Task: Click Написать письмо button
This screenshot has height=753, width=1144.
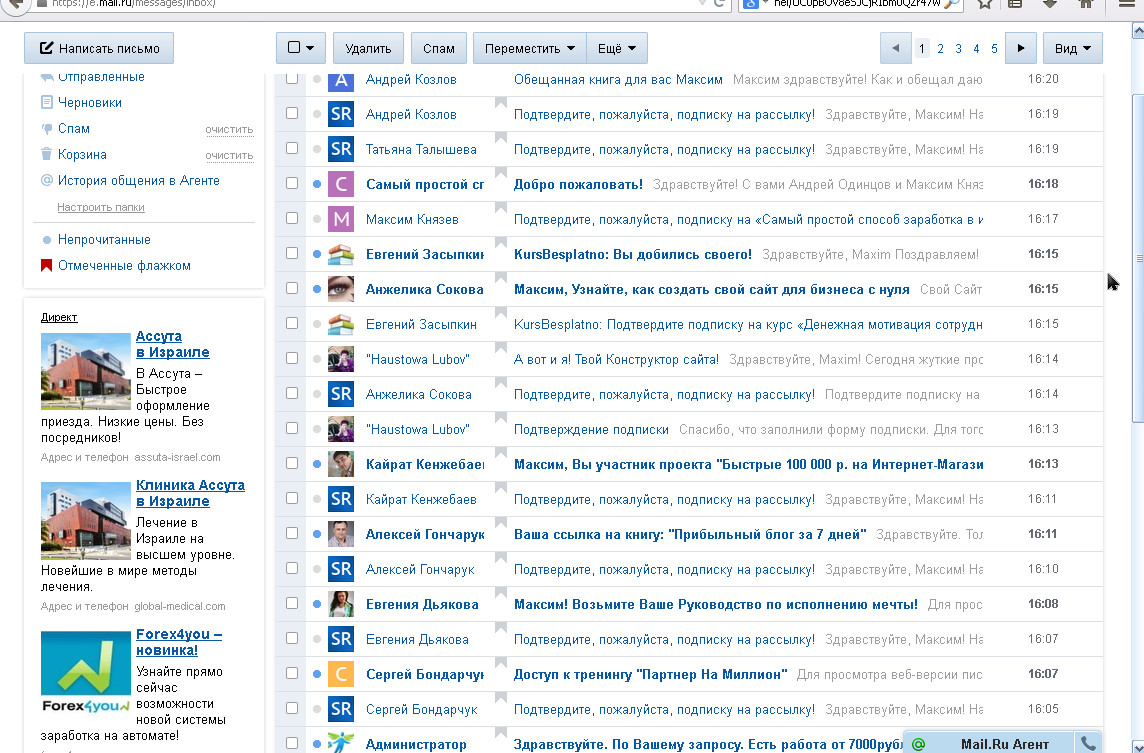Action: coord(98,48)
